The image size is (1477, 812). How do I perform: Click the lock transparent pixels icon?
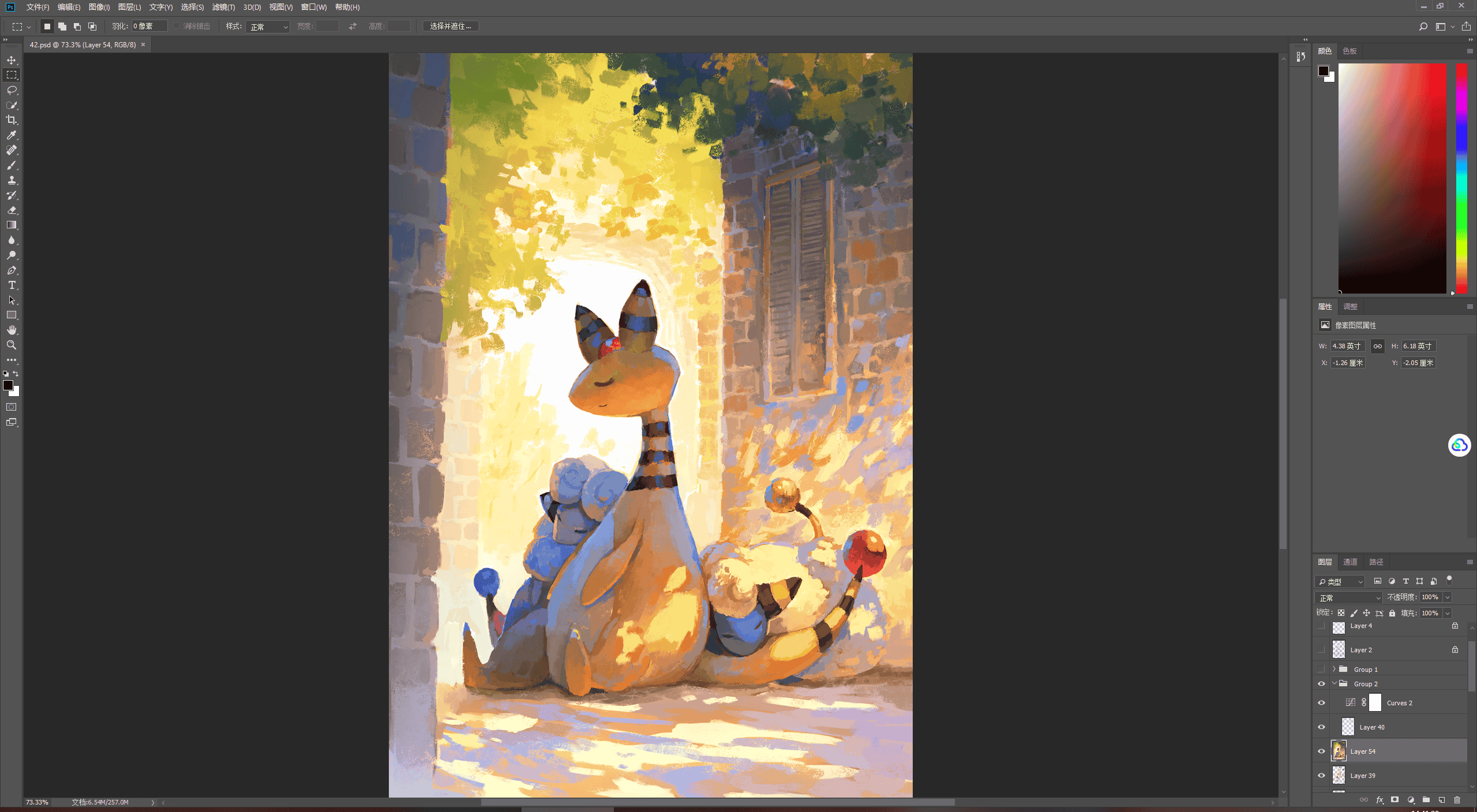pos(1341,613)
